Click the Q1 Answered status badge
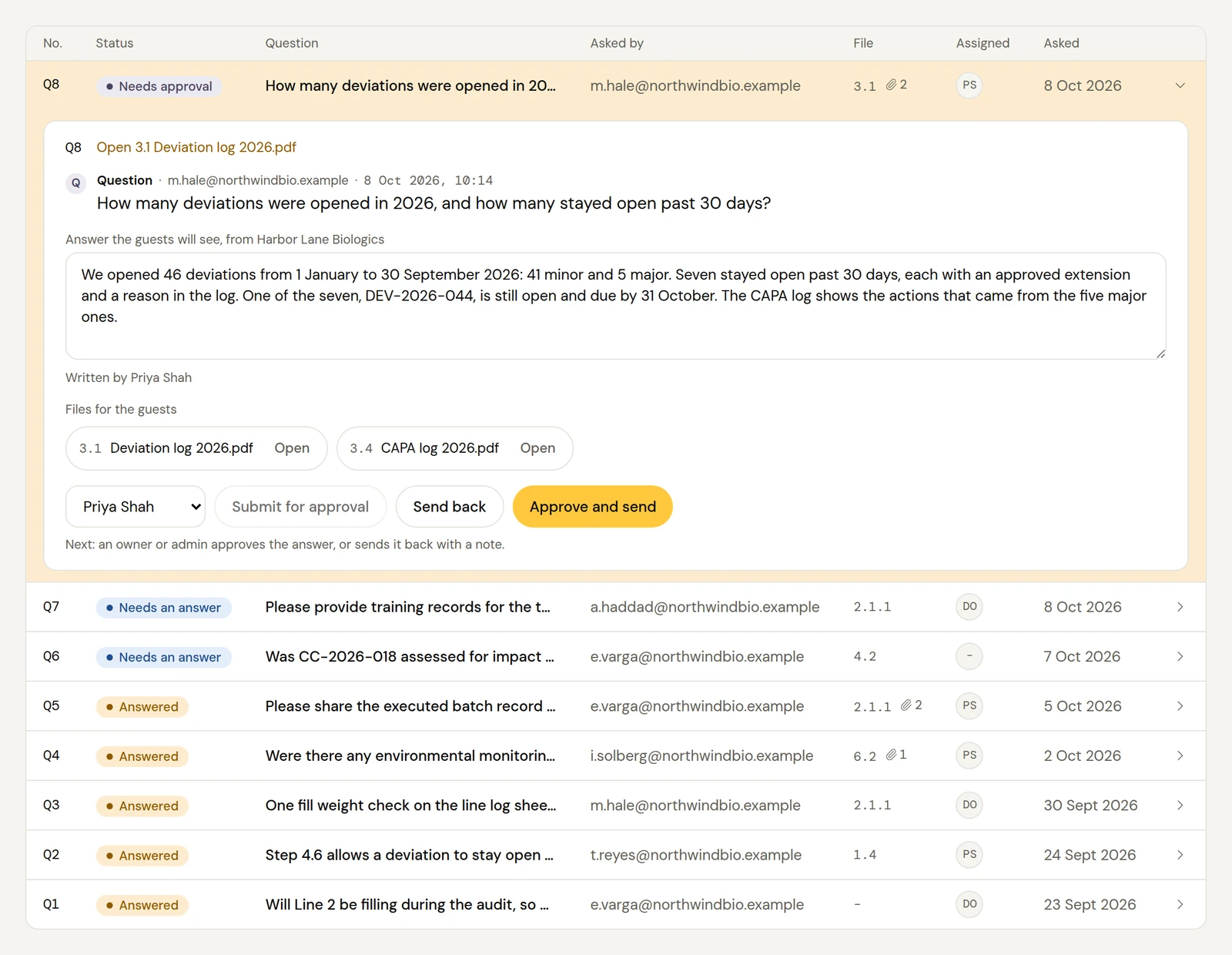1232x955 pixels. 142,905
